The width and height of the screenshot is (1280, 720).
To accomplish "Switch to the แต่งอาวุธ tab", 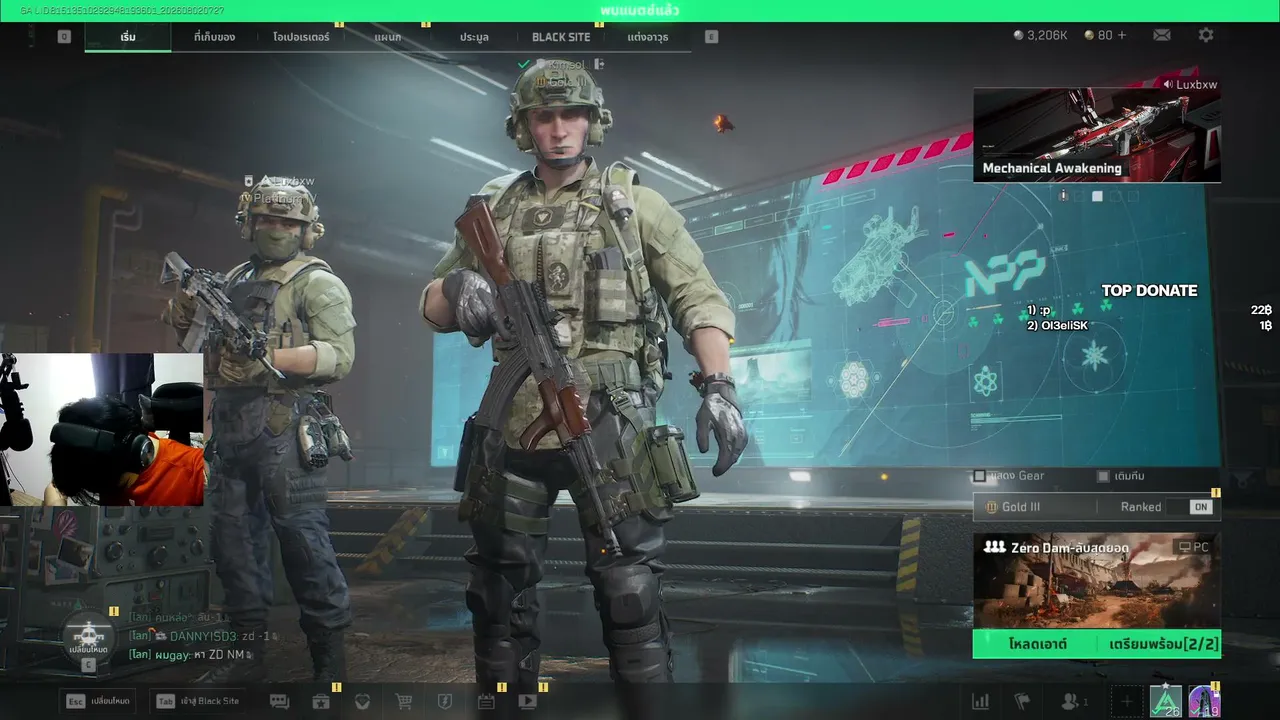I will coord(648,37).
